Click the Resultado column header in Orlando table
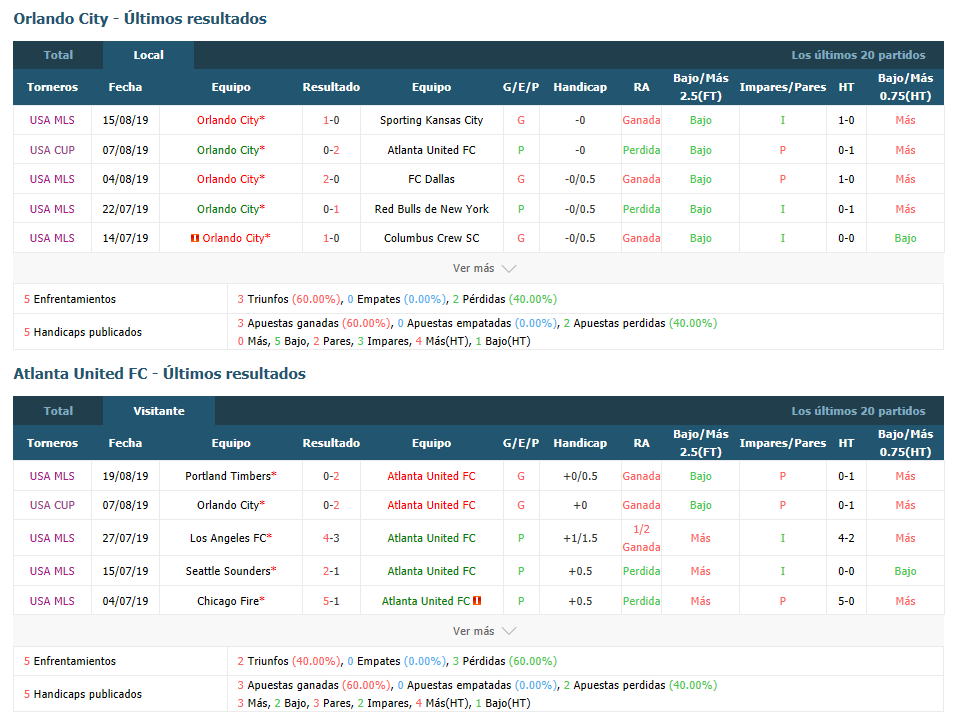This screenshot has height=714, width=964. [331, 87]
